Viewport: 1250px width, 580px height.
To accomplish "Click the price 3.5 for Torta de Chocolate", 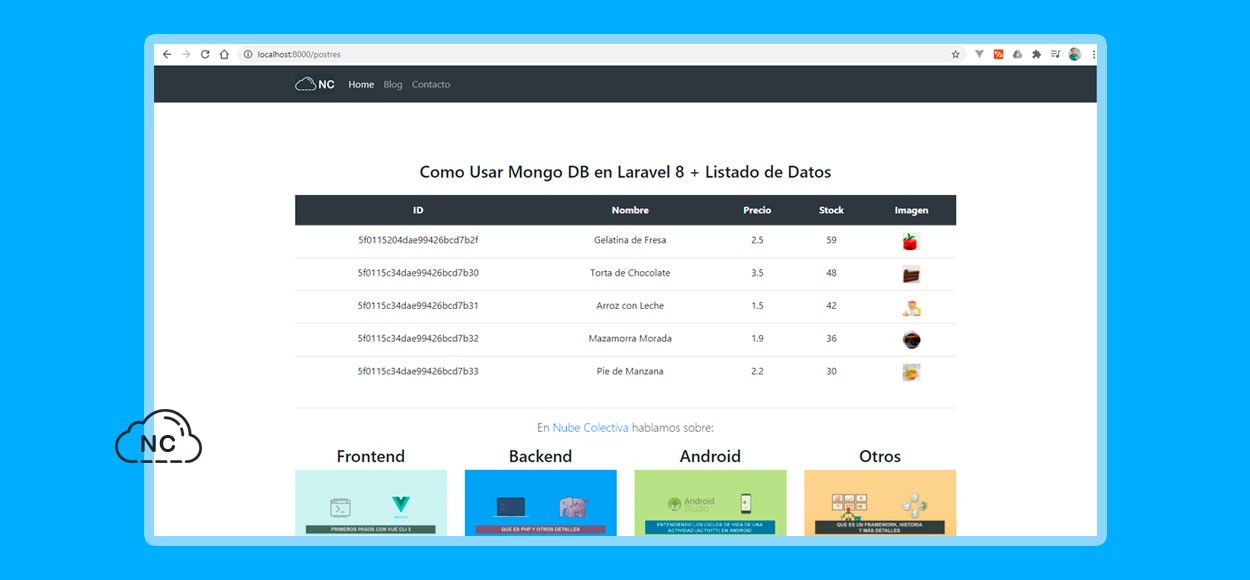I will pos(757,273).
